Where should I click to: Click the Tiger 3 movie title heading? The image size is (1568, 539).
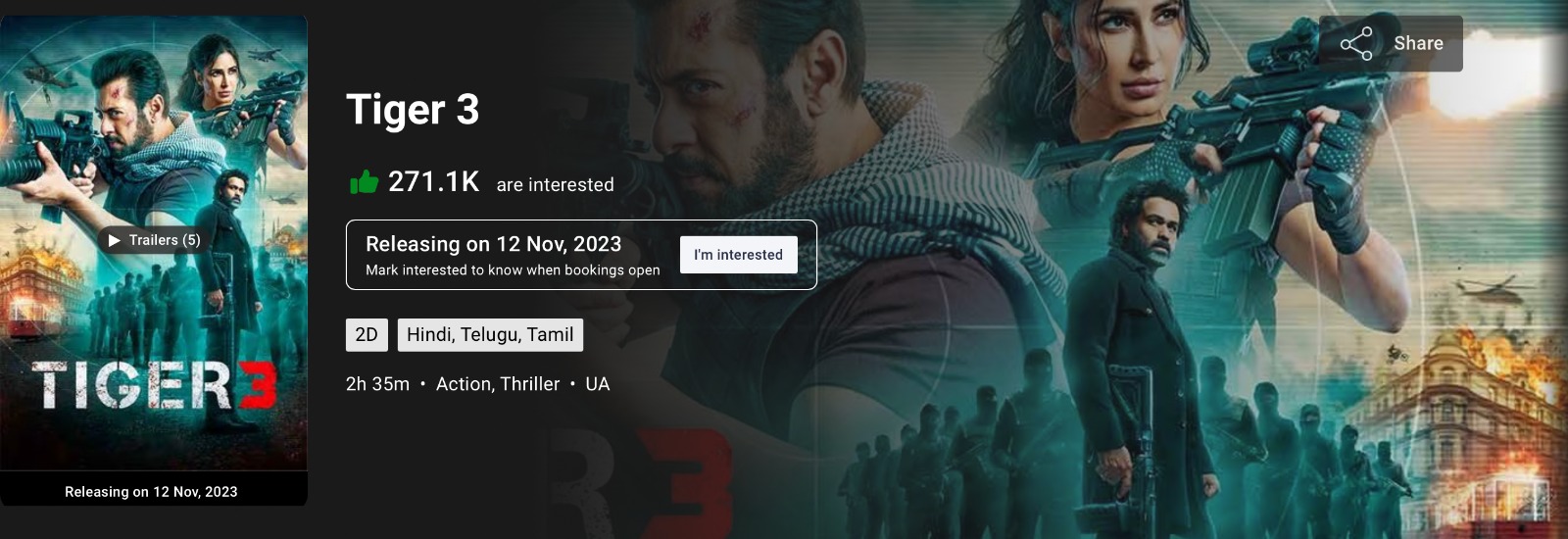tap(413, 110)
